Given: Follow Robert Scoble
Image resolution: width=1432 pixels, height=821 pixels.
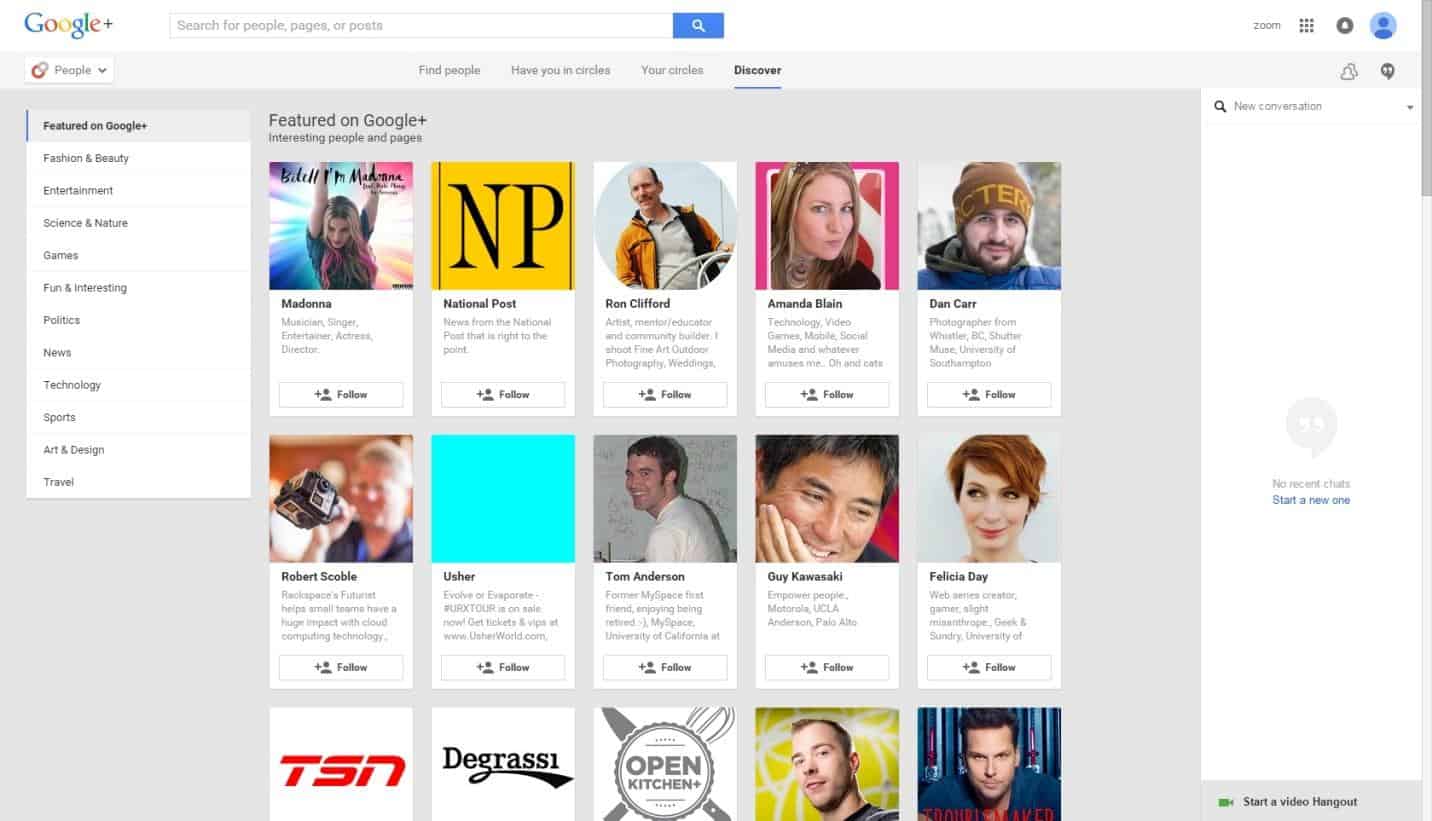Looking at the screenshot, I should (x=341, y=668).
